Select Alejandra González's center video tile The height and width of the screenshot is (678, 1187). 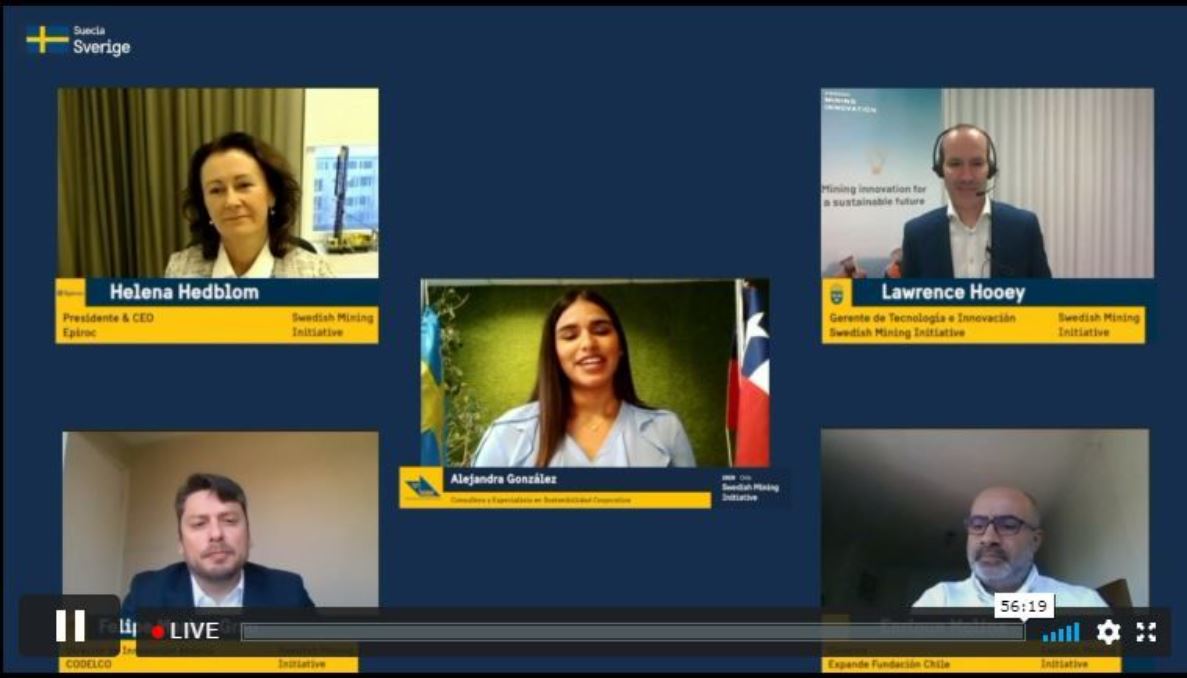click(x=595, y=372)
